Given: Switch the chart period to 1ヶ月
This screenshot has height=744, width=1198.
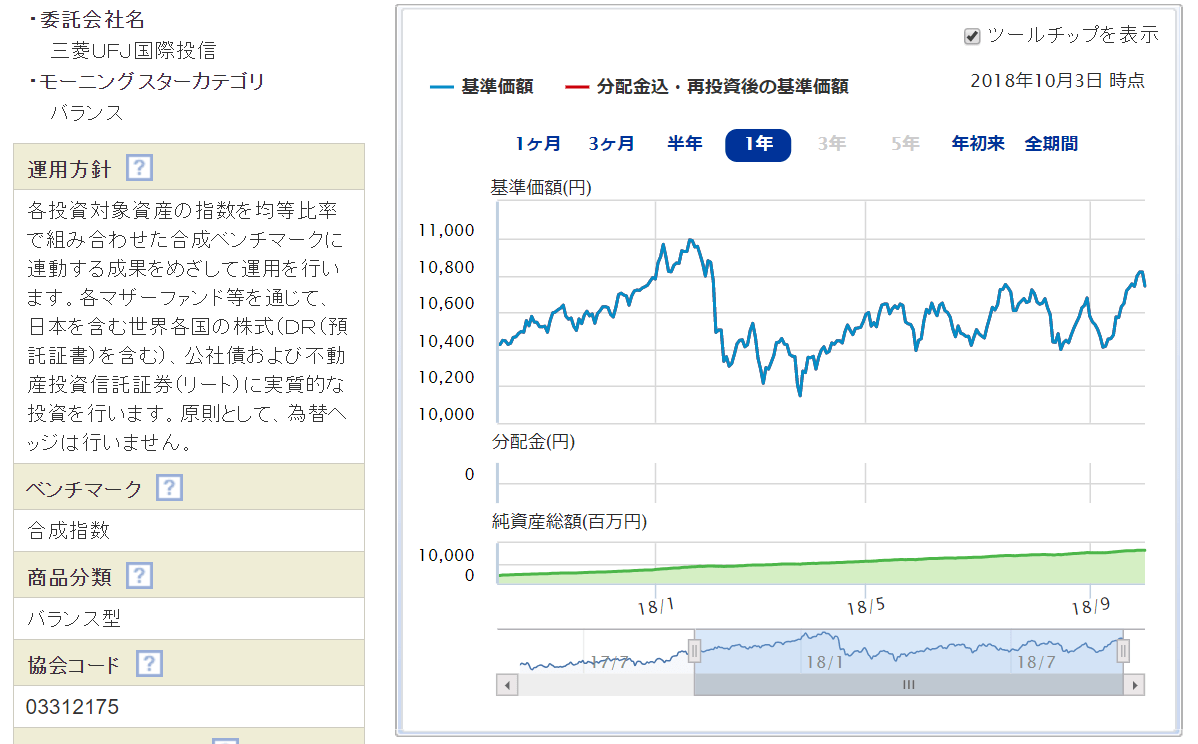Looking at the screenshot, I should (538, 144).
